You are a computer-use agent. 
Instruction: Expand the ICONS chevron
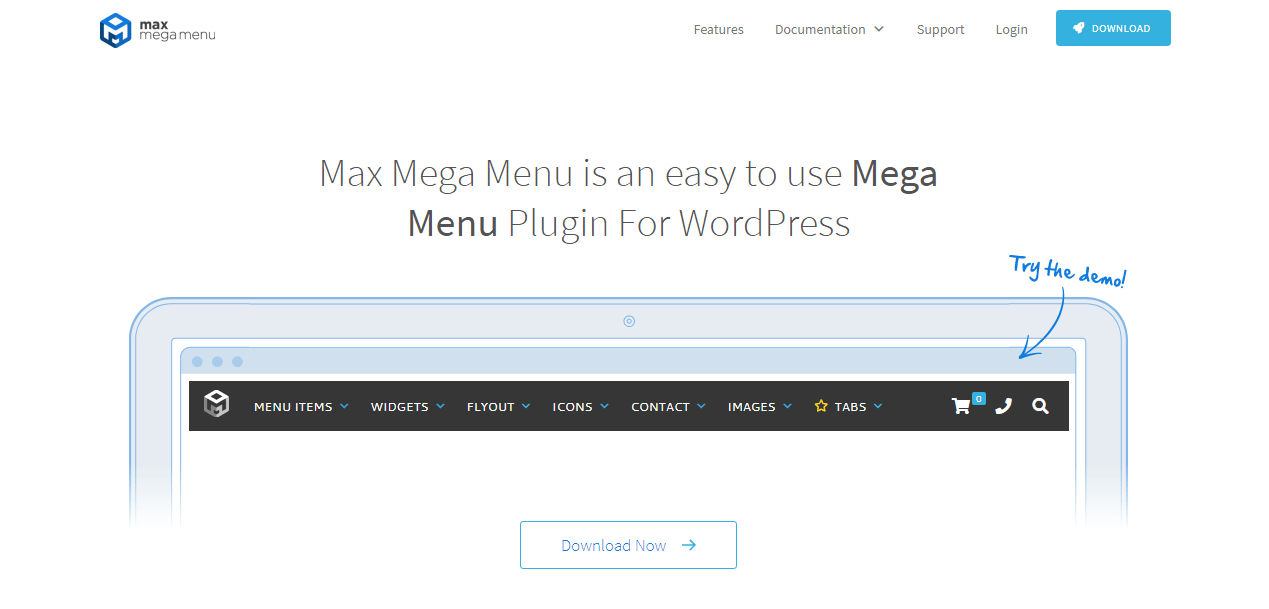[604, 406]
